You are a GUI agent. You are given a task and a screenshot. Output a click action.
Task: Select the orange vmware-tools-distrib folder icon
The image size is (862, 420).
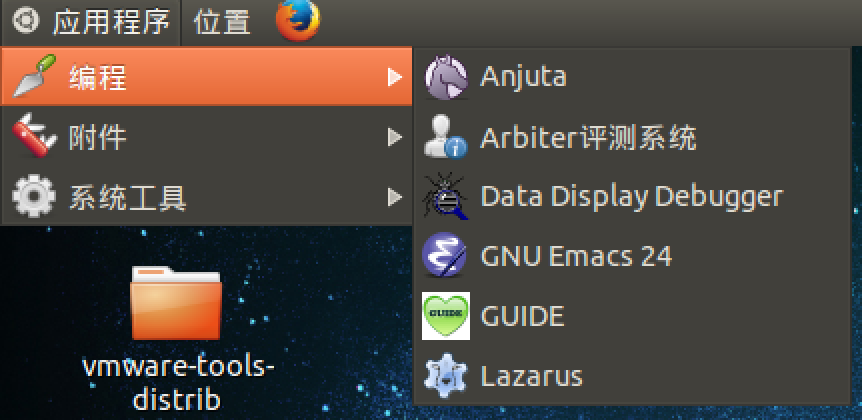click(176, 303)
